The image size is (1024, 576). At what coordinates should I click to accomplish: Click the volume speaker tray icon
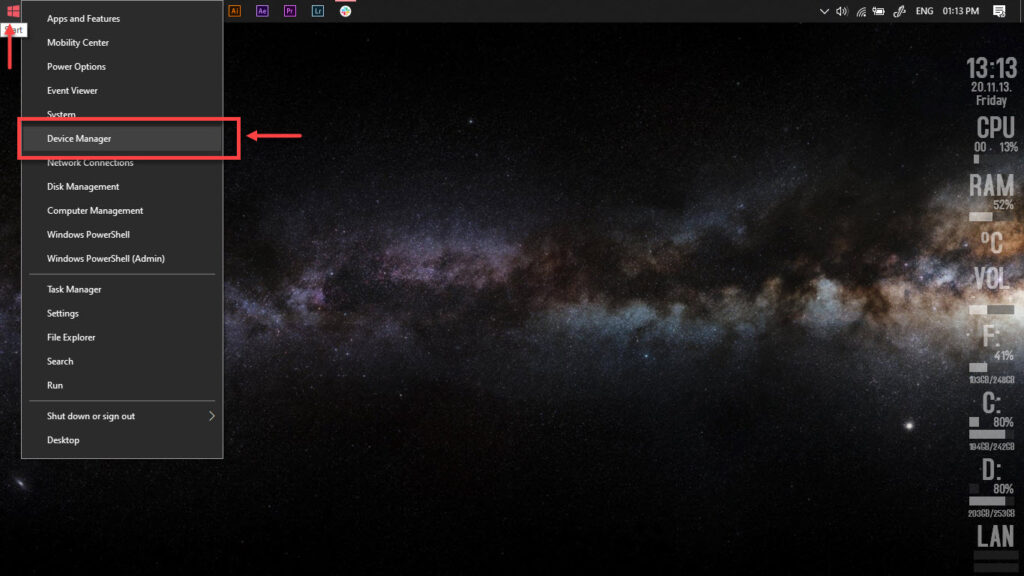point(842,11)
